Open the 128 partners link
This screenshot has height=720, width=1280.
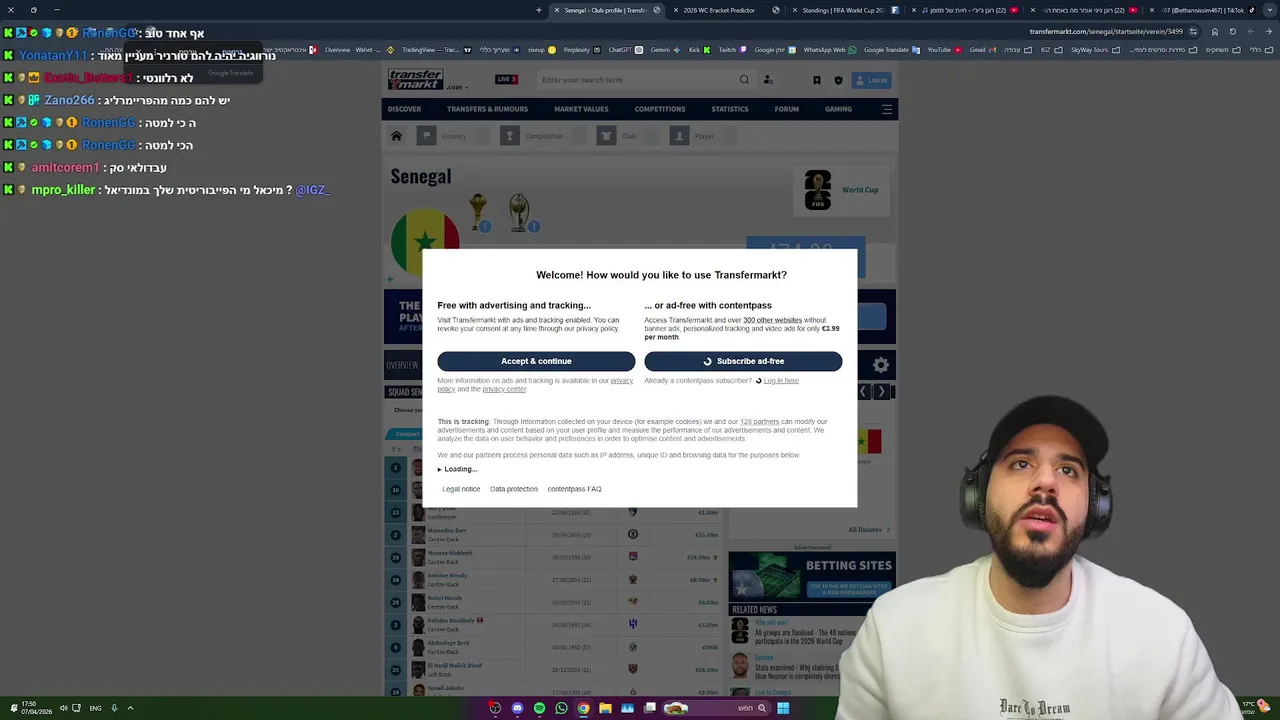point(759,422)
